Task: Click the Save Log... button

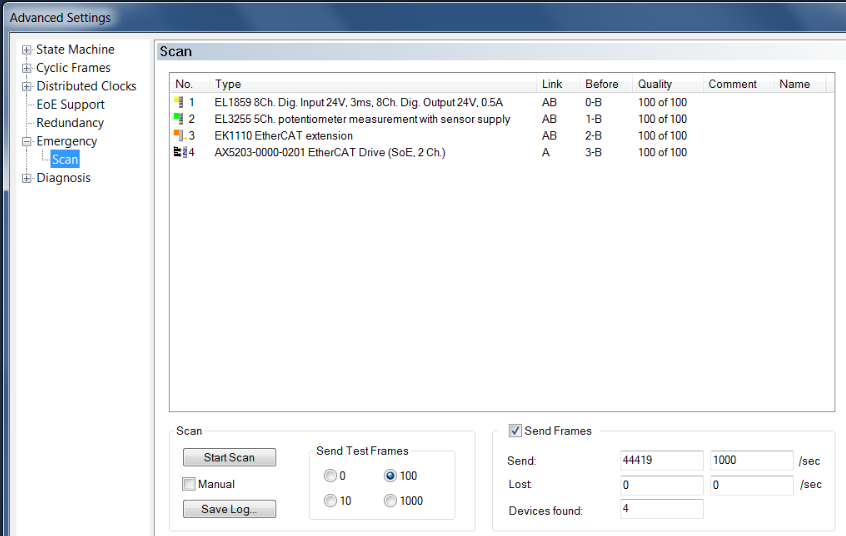Action: (229, 509)
